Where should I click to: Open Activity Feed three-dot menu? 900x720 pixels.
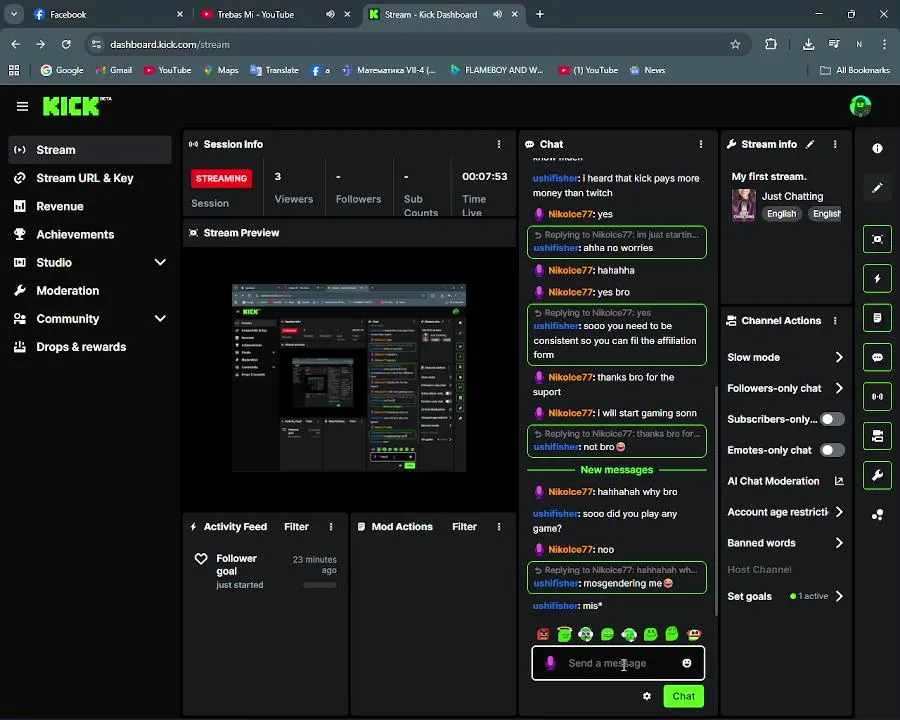(331, 527)
